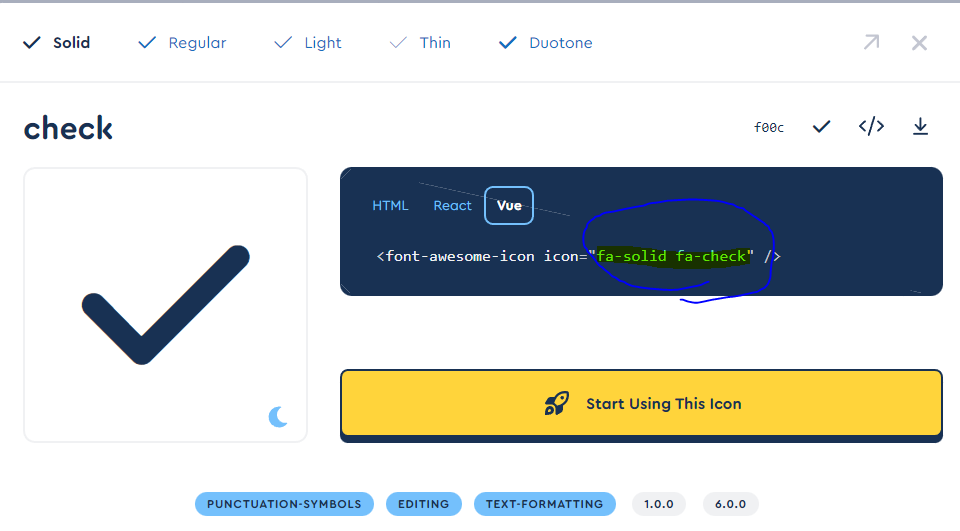Open the TEXT-FORMATTING category tag
This screenshot has height=531, width=960.
tap(544, 504)
